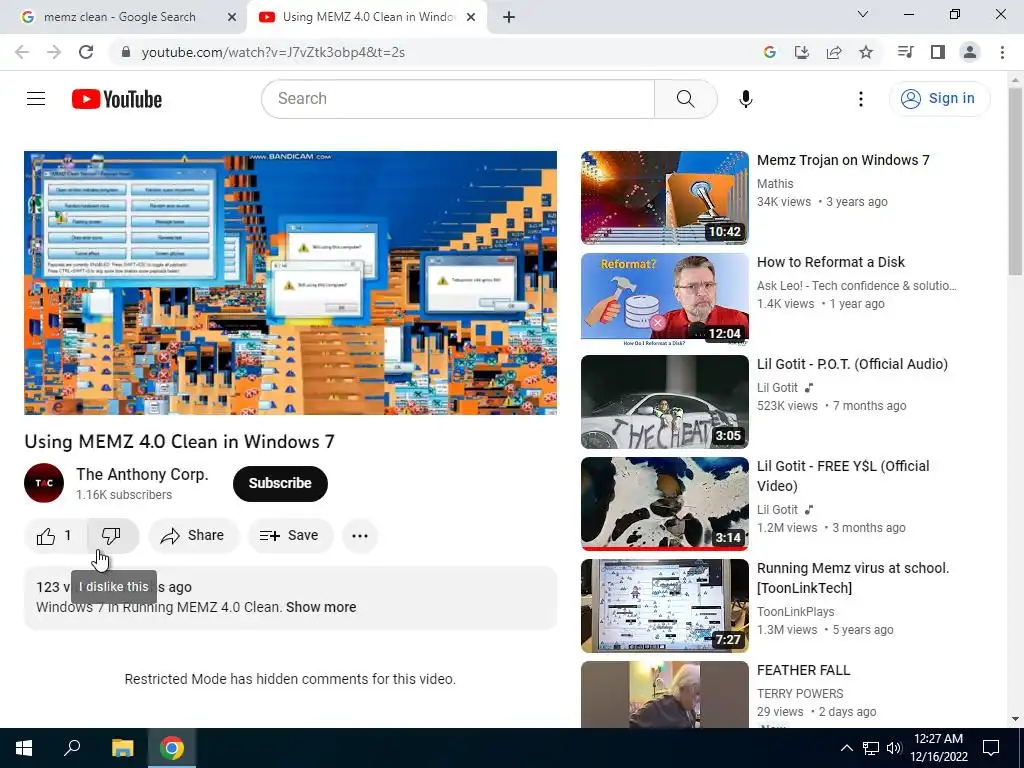1024x768 pixels.
Task: Open File Explorer from the taskbar
Action: [122, 748]
